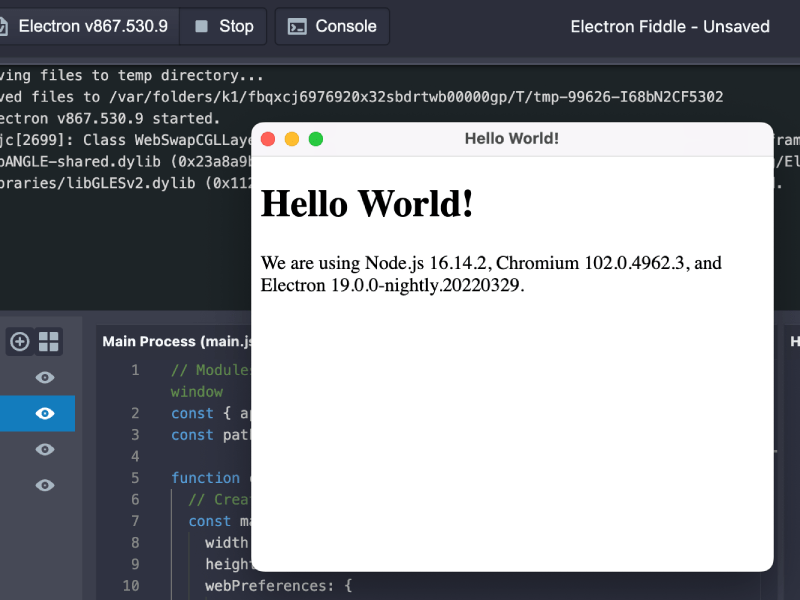
Task: Click the editor grid layout icon
Action: coord(49,342)
